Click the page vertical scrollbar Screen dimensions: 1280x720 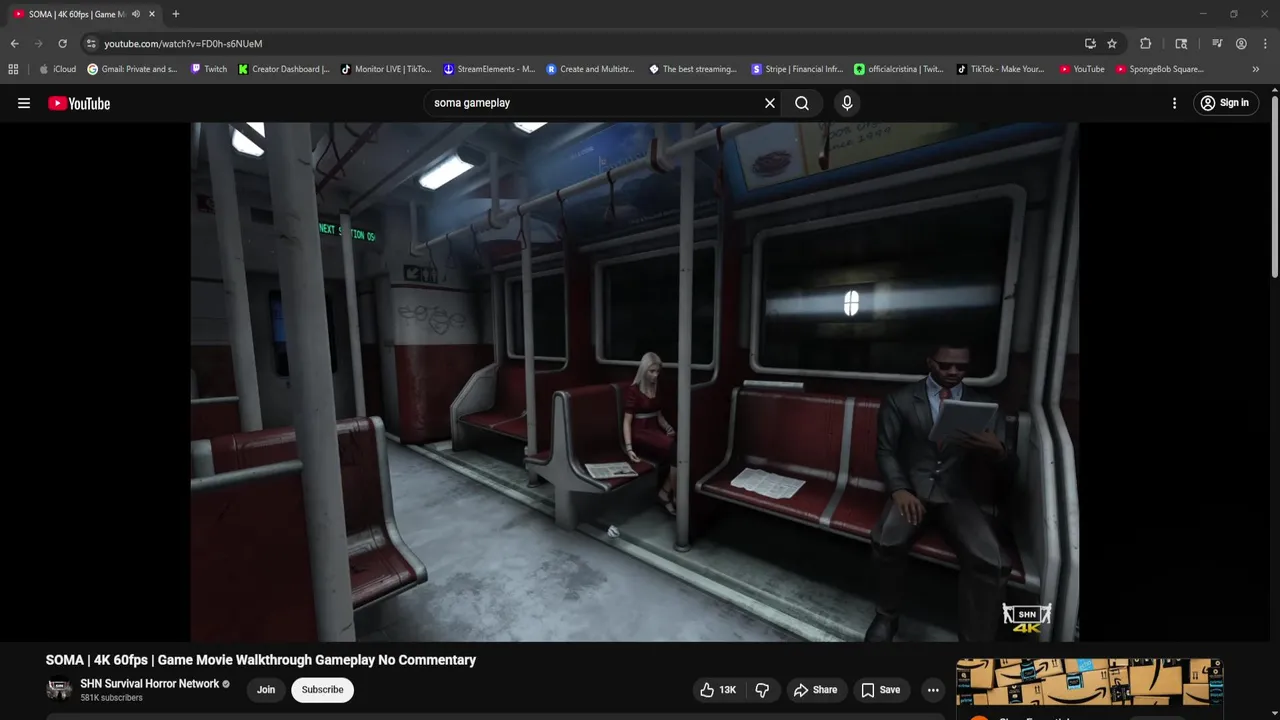[1275, 185]
